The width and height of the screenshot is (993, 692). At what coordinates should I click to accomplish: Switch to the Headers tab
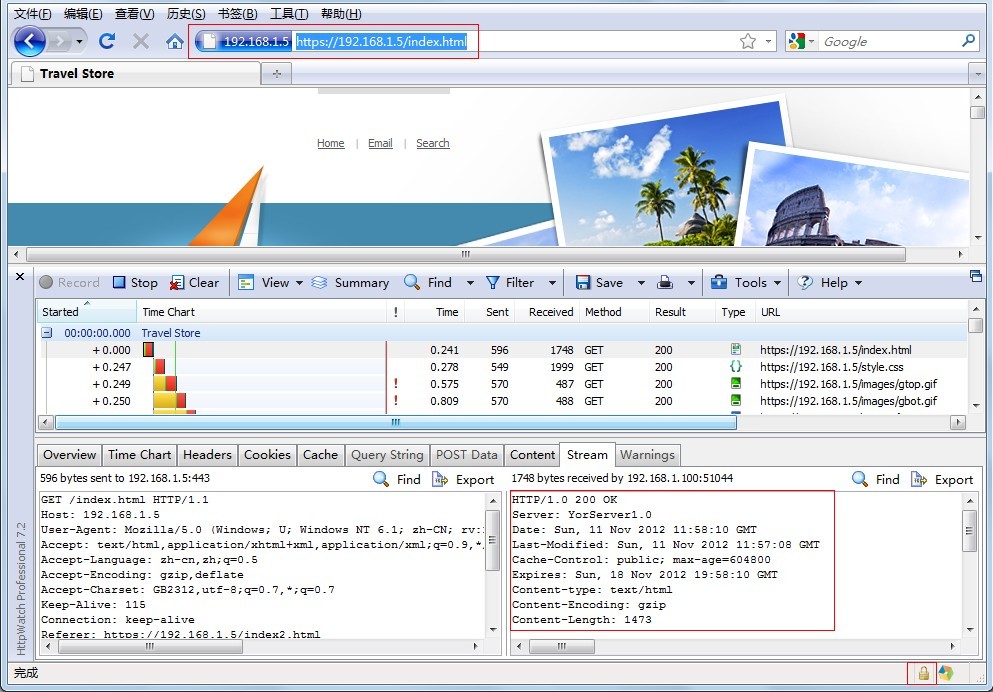pyautogui.click(x=207, y=455)
